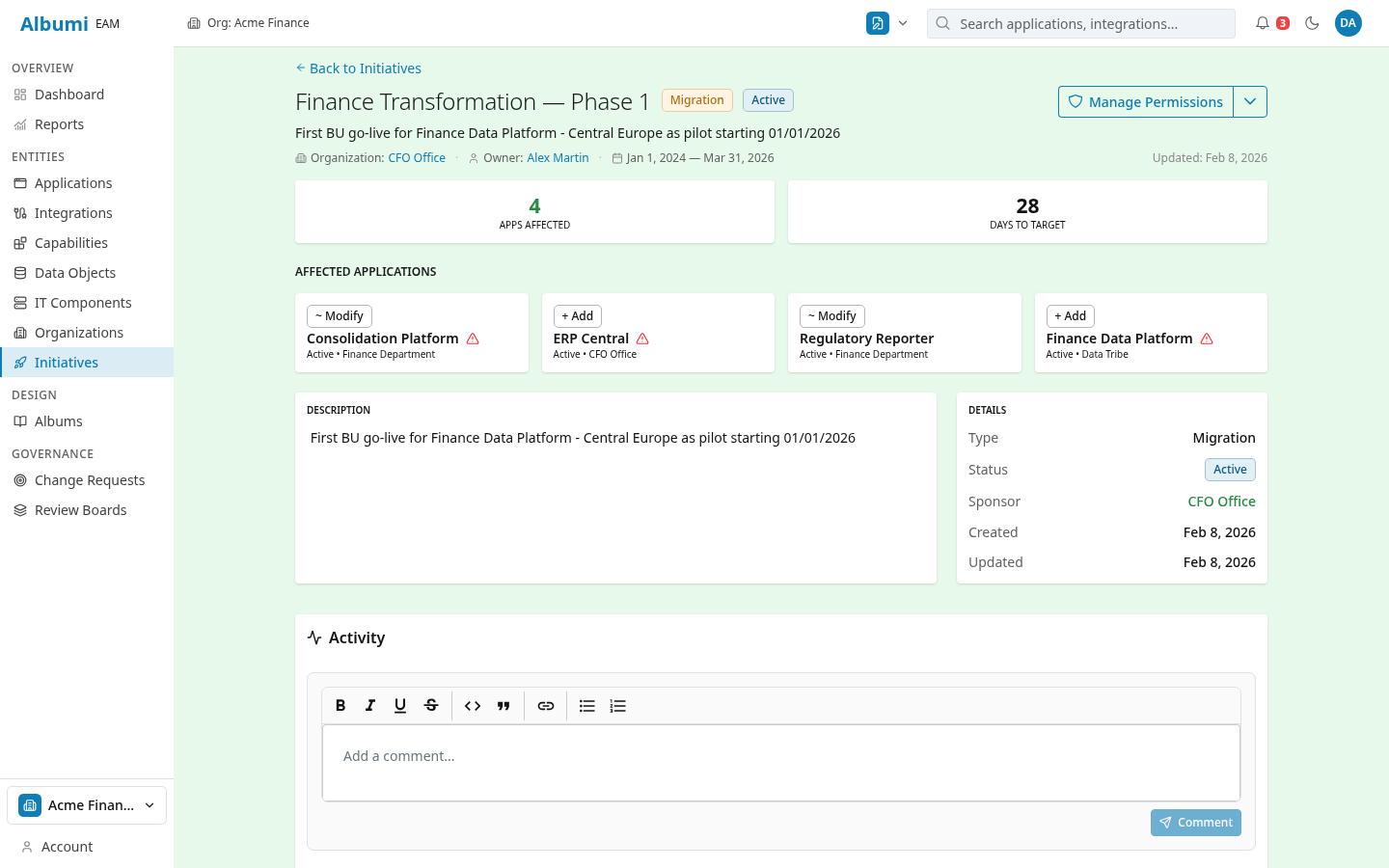The width and height of the screenshot is (1389, 868).
Task: Expand the dropdown next to top bar app icon
Action: (903, 23)
